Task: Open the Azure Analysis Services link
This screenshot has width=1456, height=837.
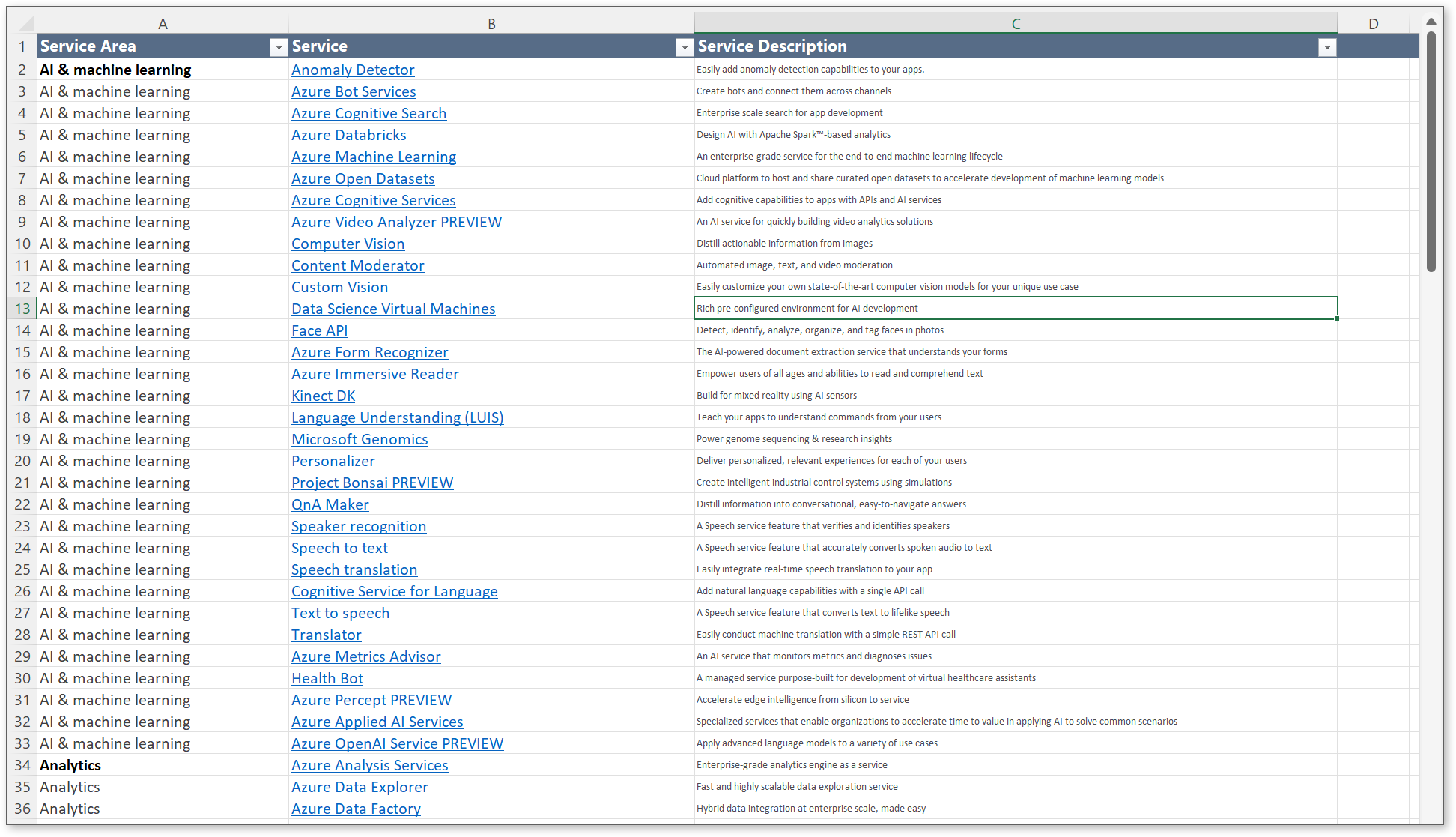Action: pos(370,765)
